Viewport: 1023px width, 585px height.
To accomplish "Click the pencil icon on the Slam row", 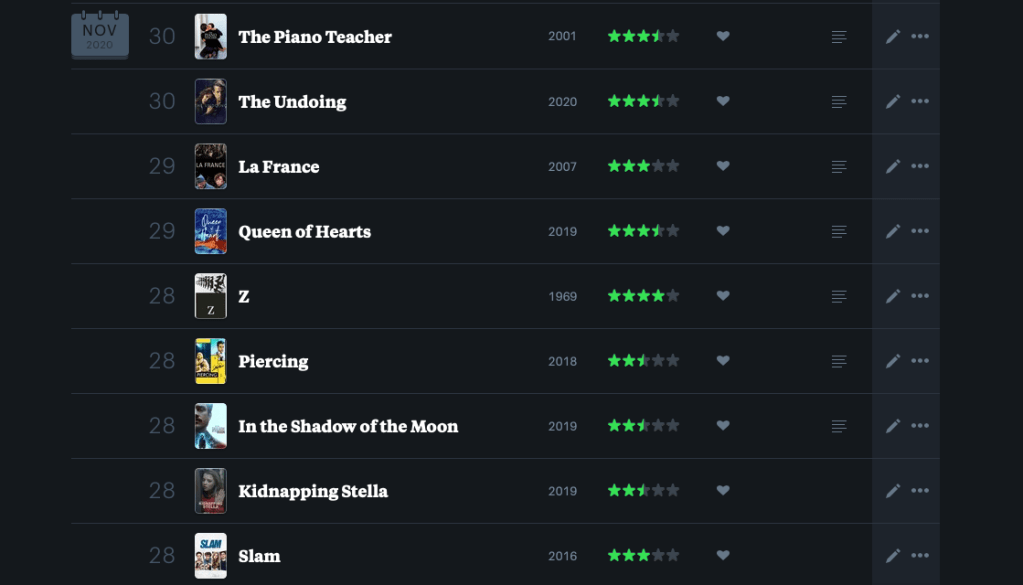I will click(893, 556).
